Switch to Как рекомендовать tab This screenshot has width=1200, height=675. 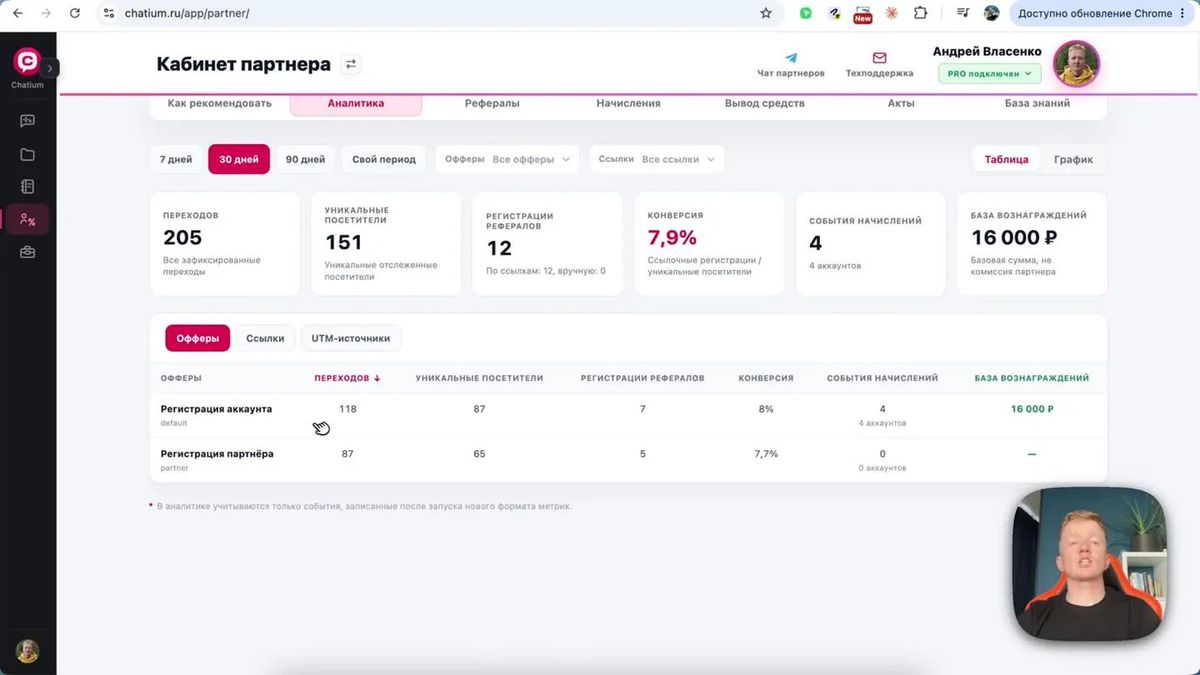[220, 103]
